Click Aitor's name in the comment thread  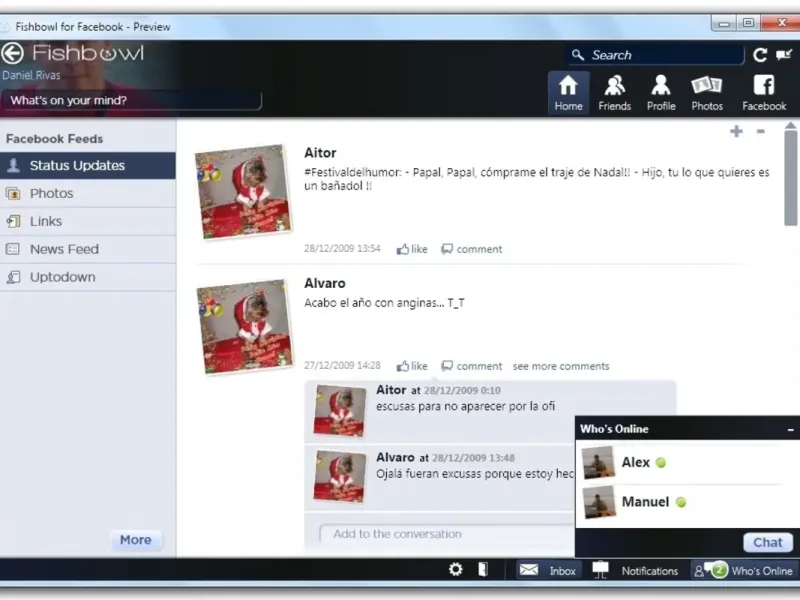(x=391, y=390)
